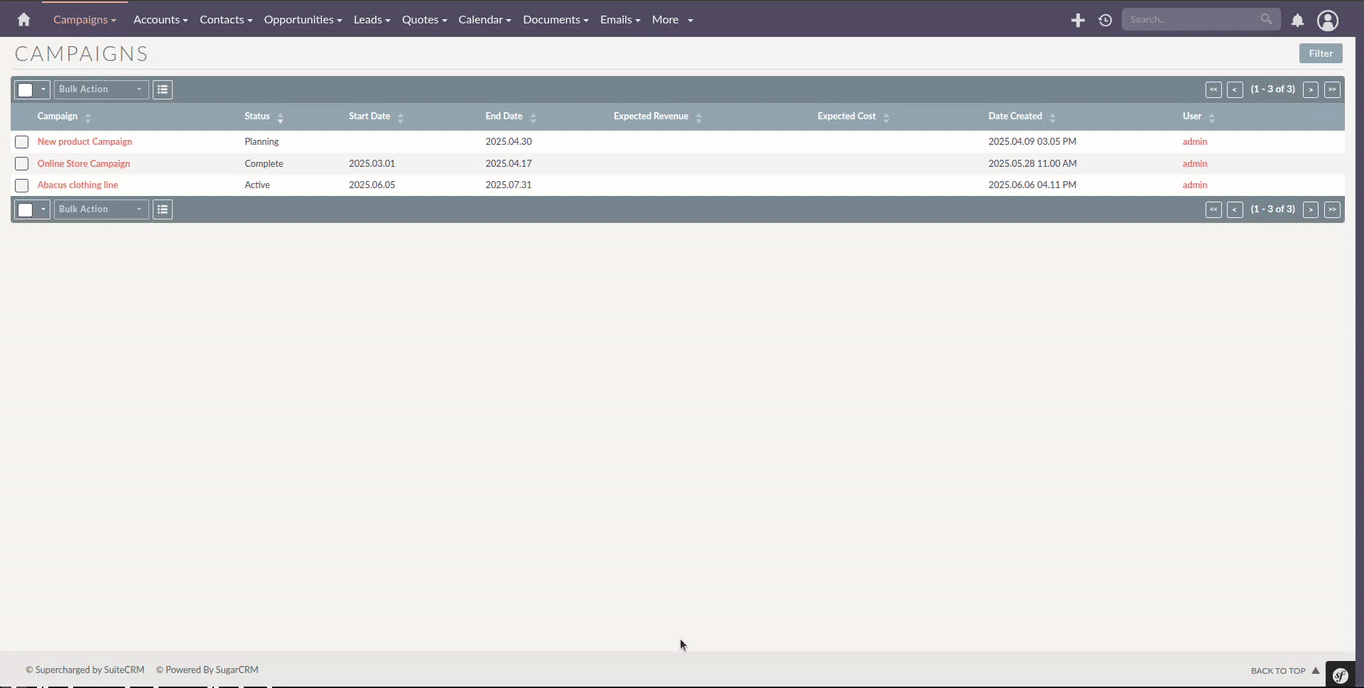Open the Abacus clothing line campaign link
1364x688 pixels.
(x=78, y=185)
